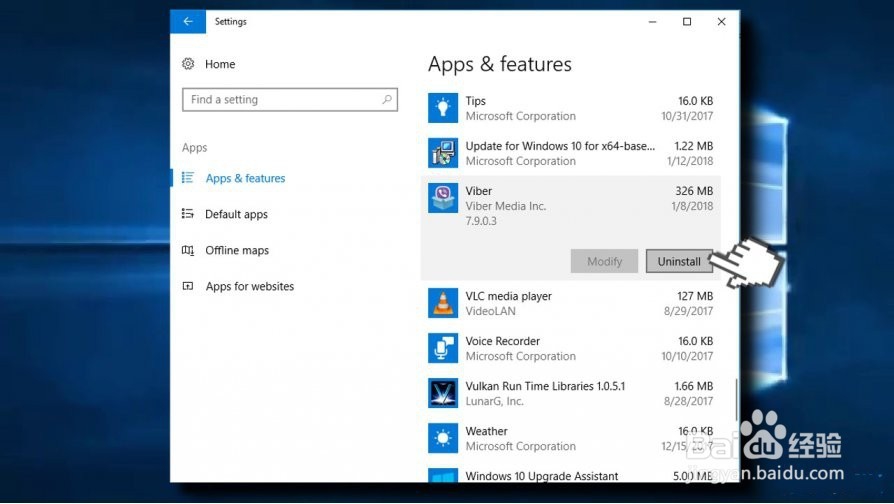The height and width of the screenshot is (504, 894).
Task: Click the Home gear icon
Action: coord(188,64)
